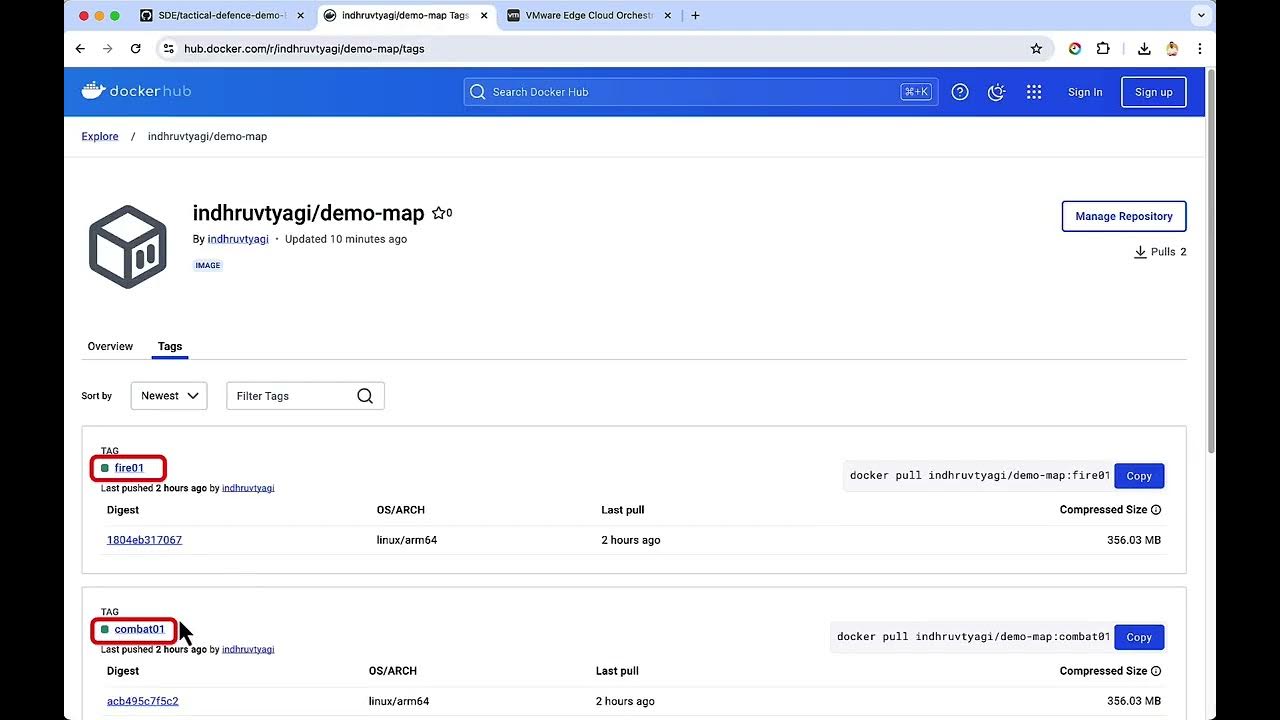Switch to VMware Edge Cloud Orchestrator tab
This screenshot has height=720, width=1280.
click(x=588, y=15)
